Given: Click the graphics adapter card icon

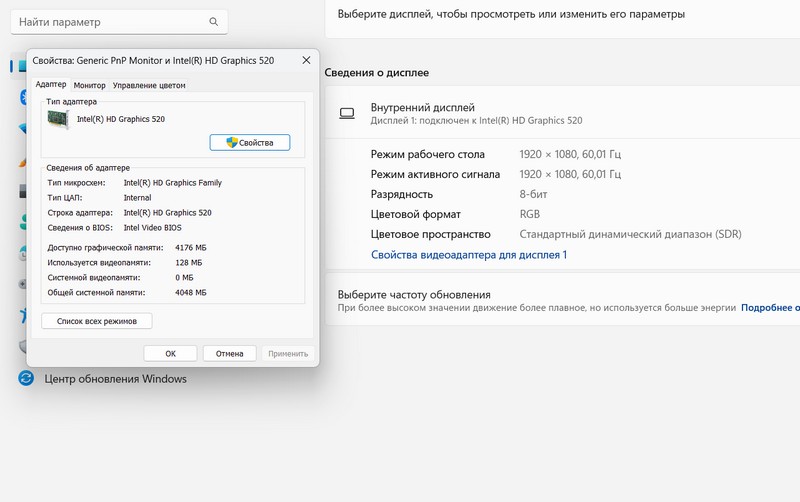Looking at the screenshot, I should click(x=60, y=119).
